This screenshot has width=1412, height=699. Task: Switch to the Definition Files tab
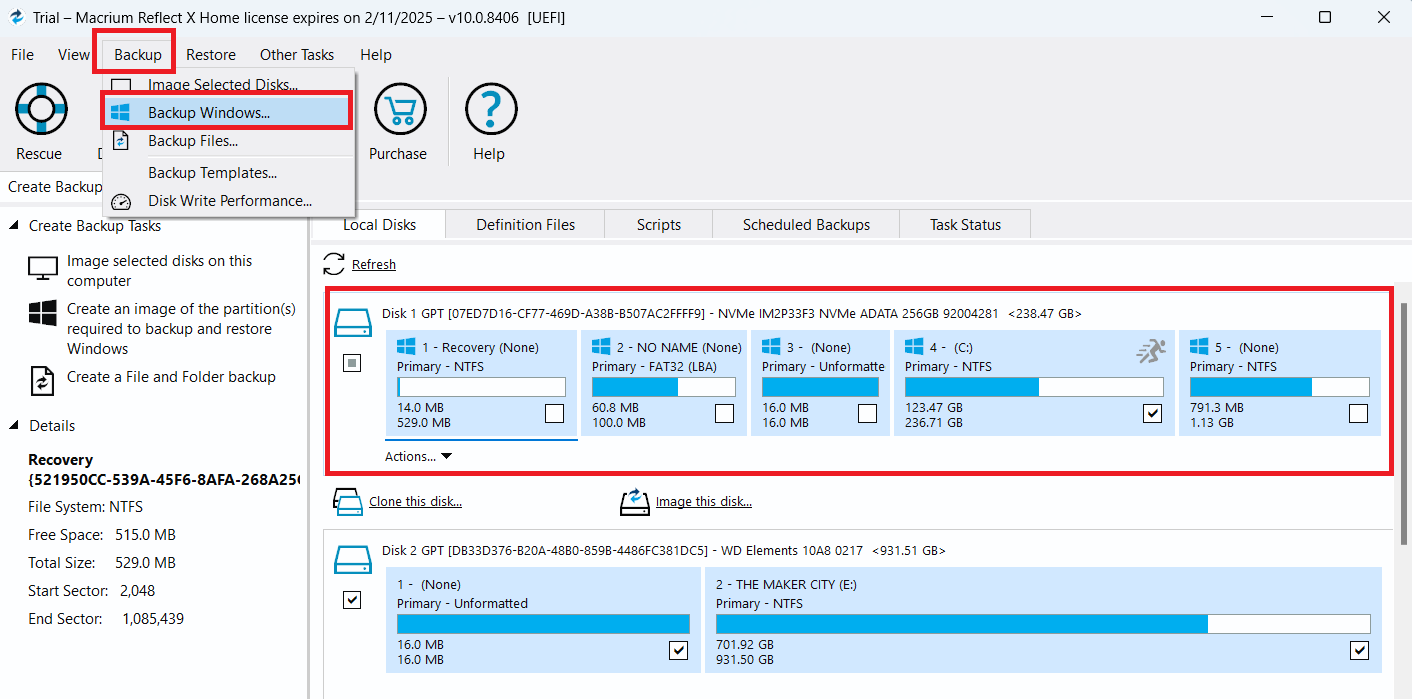click(526, 225)
